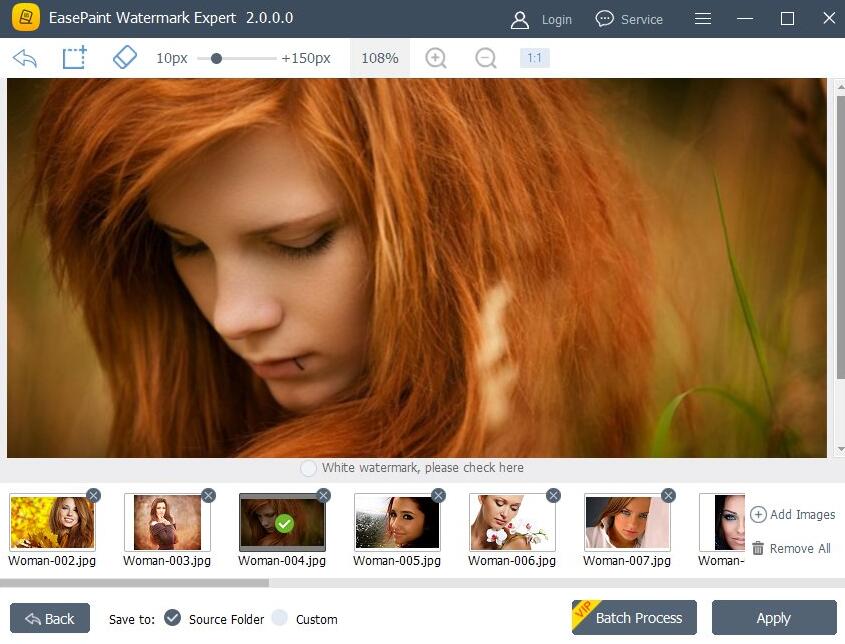Enable the white watermark checkbox
The width and height of the screenshot is (845, 644).
[308, 468]
